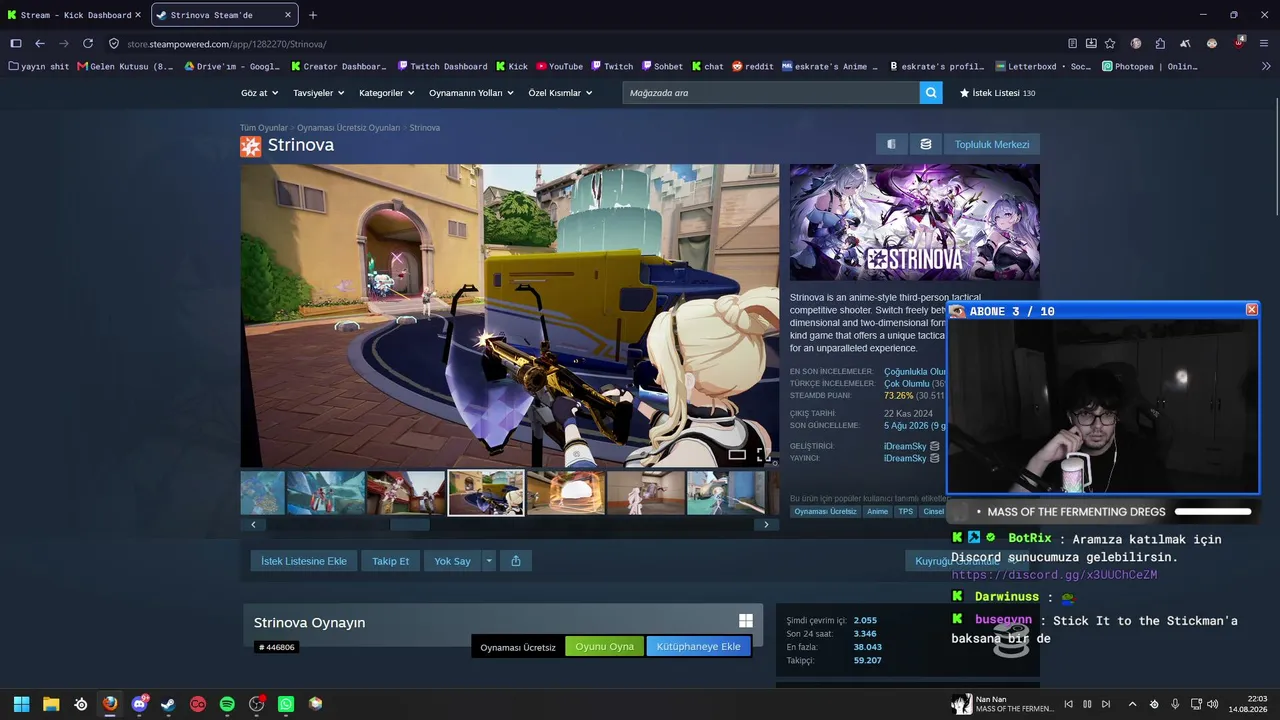The width and height of the screenshot is (1280, 720).
Task: Click the microphone icon in the system tray
Action: point(1175,704)
